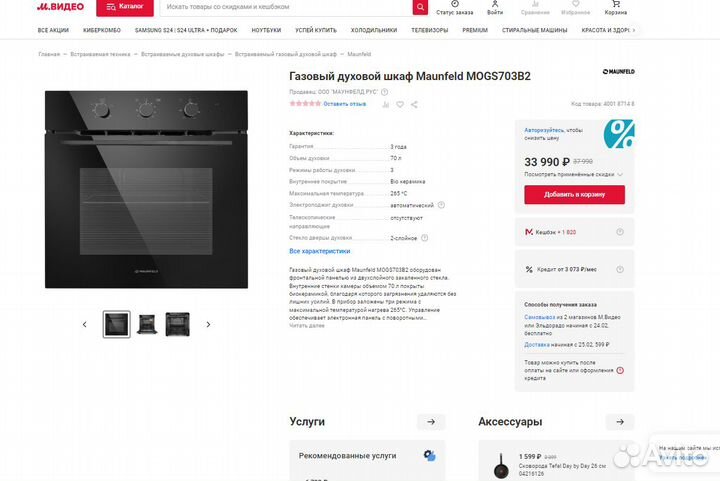
Task: Add product to favorites with heart icon
Action: point(399,103)
